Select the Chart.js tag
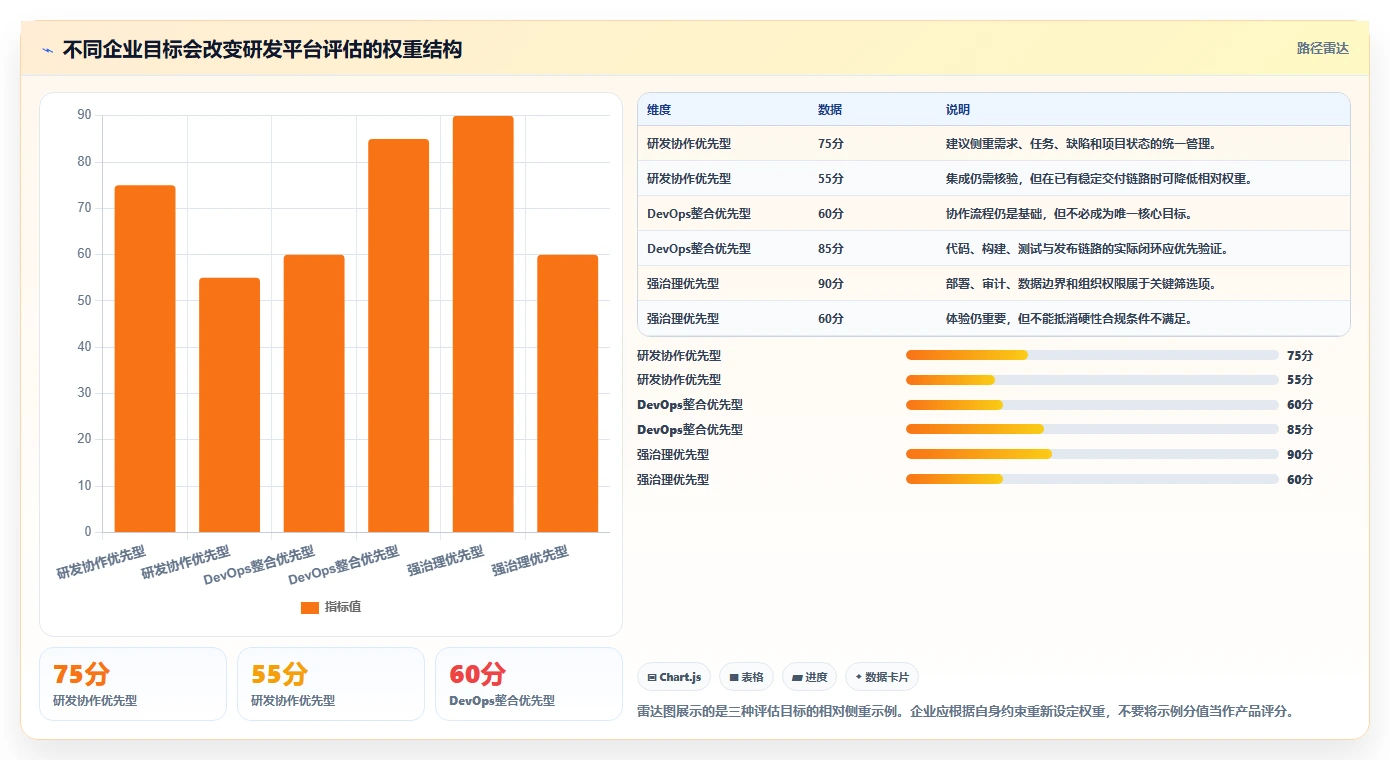The height and width of the screenshot is (760, 1390). (674, 677)
